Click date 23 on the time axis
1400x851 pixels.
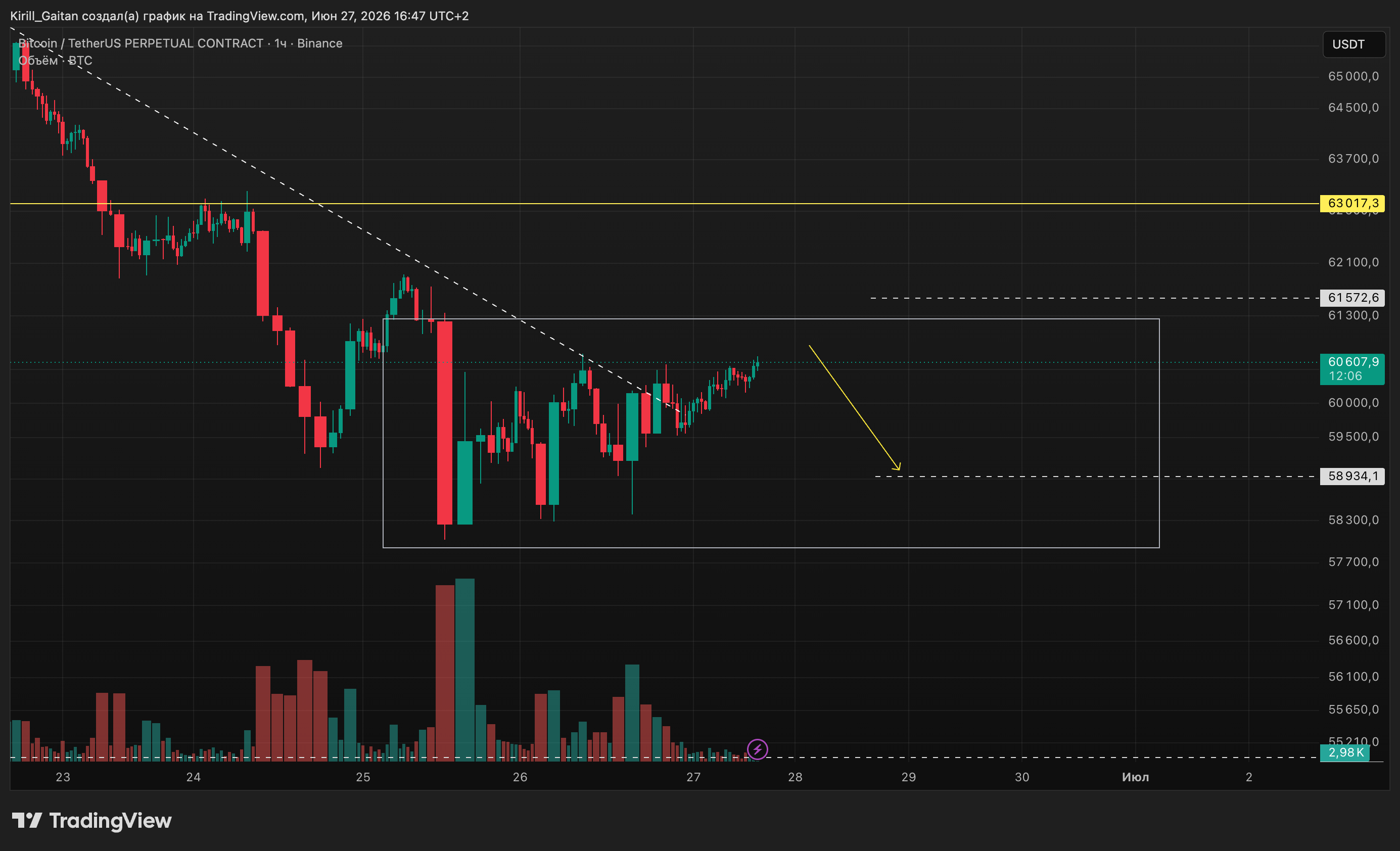[63, 777]
